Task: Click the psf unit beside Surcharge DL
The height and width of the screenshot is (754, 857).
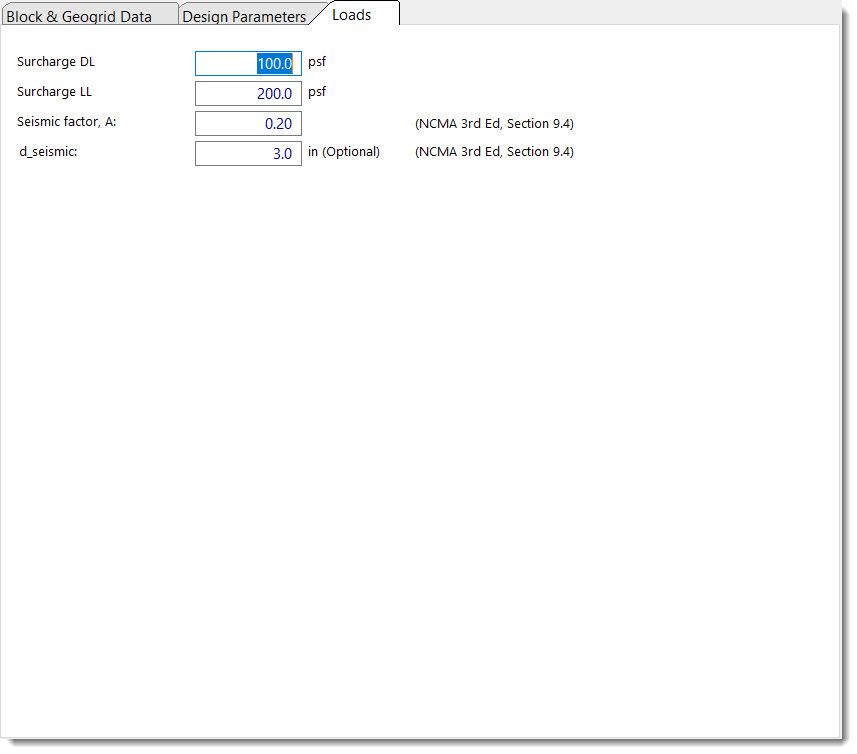Action: tap(317, 62)
